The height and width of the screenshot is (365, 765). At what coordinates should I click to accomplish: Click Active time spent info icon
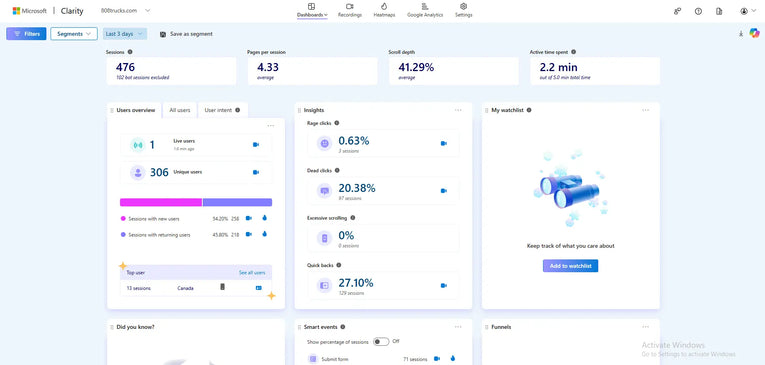(x=573, y=52)
